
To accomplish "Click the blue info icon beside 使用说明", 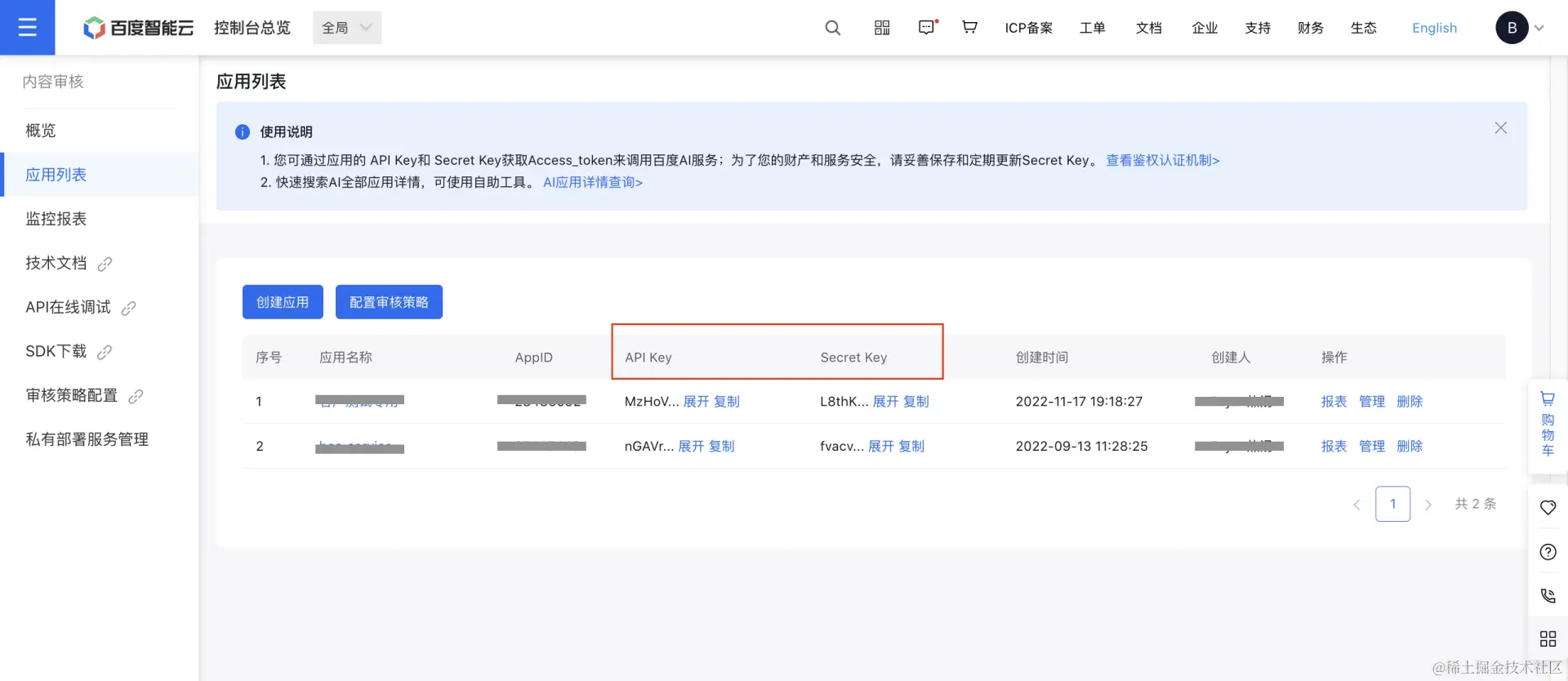I will 243,131.
